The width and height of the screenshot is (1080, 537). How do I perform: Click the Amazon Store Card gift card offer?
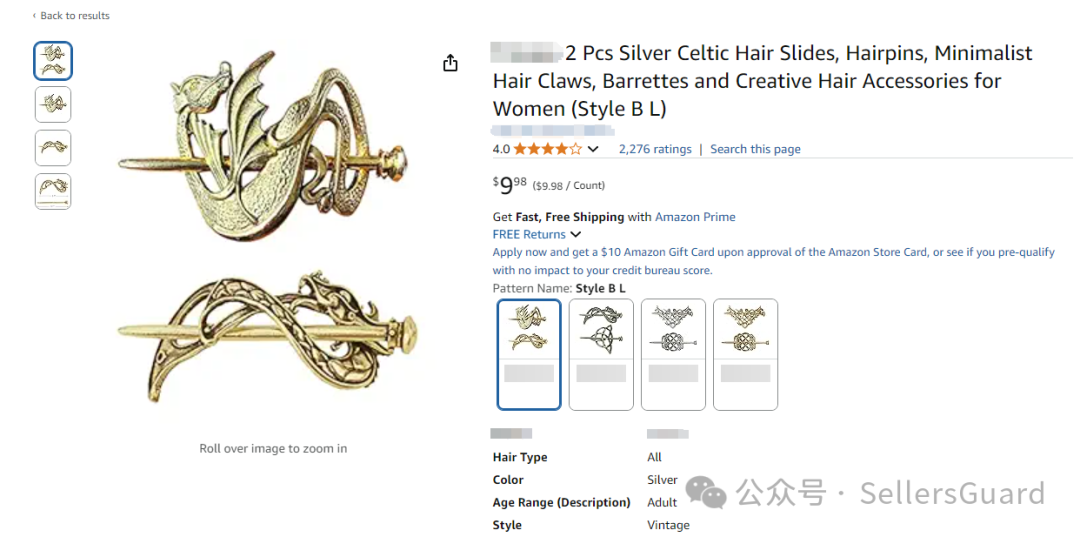coord(773,261)
